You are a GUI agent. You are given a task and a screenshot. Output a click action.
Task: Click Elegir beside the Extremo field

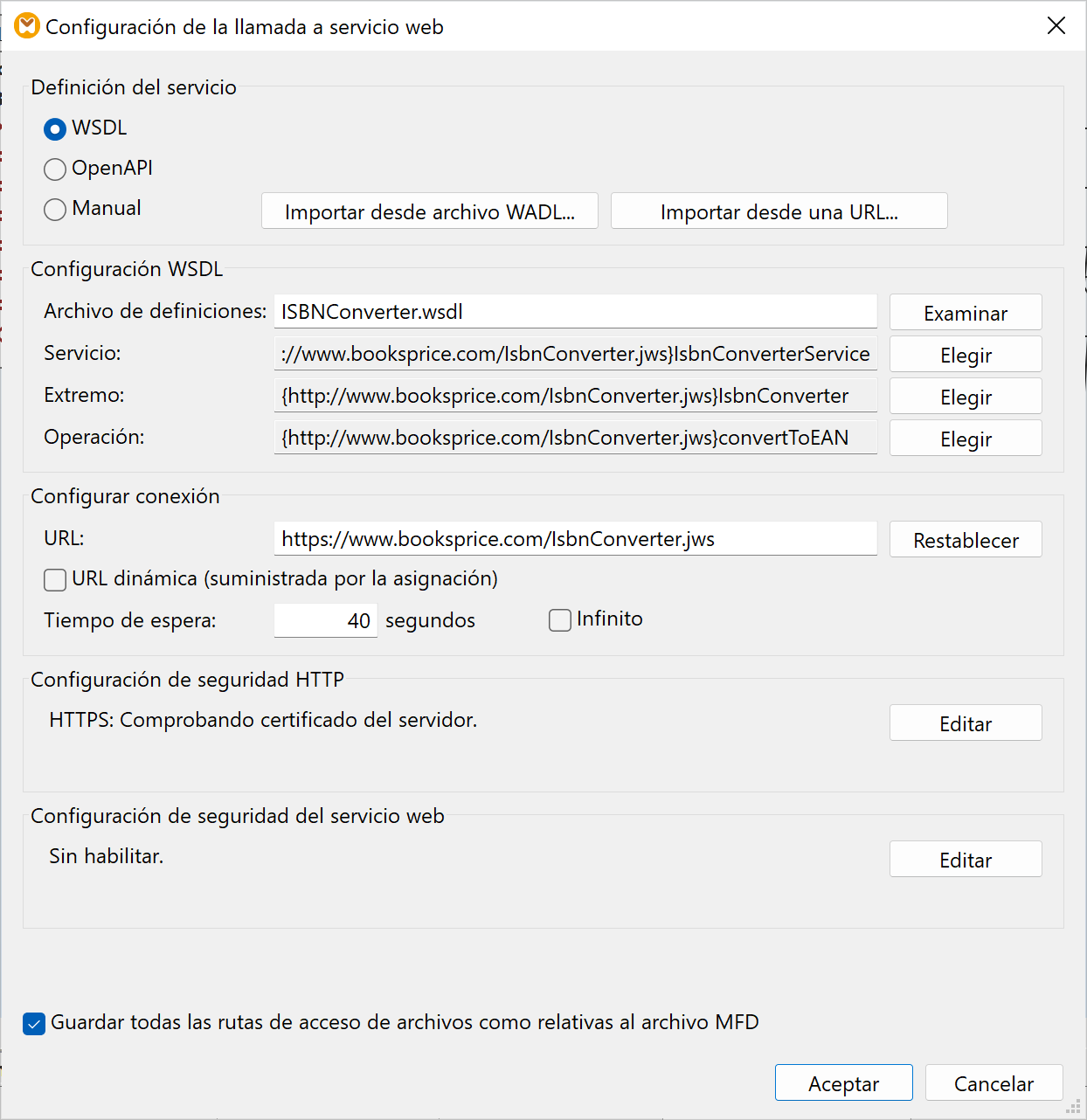[965, 397]
